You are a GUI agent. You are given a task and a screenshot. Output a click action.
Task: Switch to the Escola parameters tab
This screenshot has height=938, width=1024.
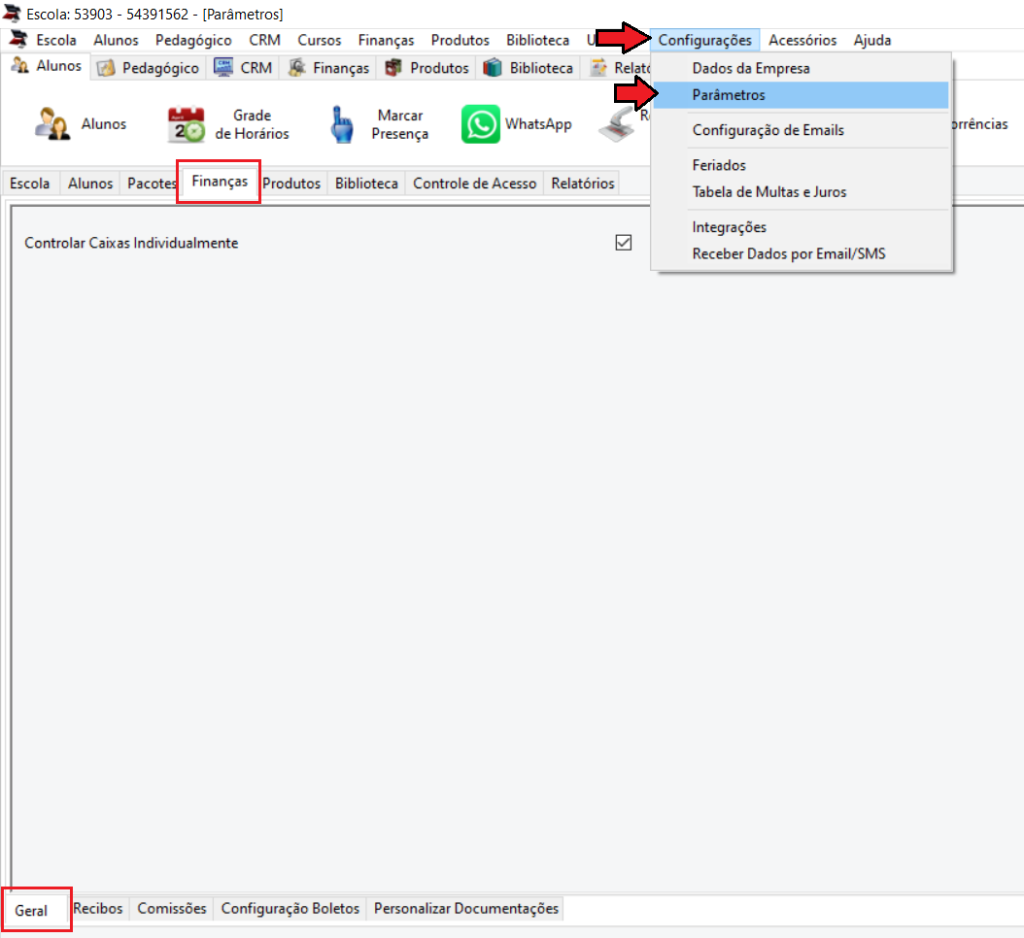(x=30, y=184)
